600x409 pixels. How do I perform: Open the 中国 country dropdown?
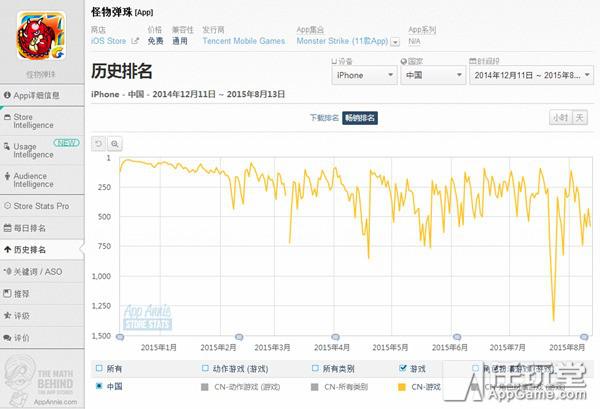[428, 75]
